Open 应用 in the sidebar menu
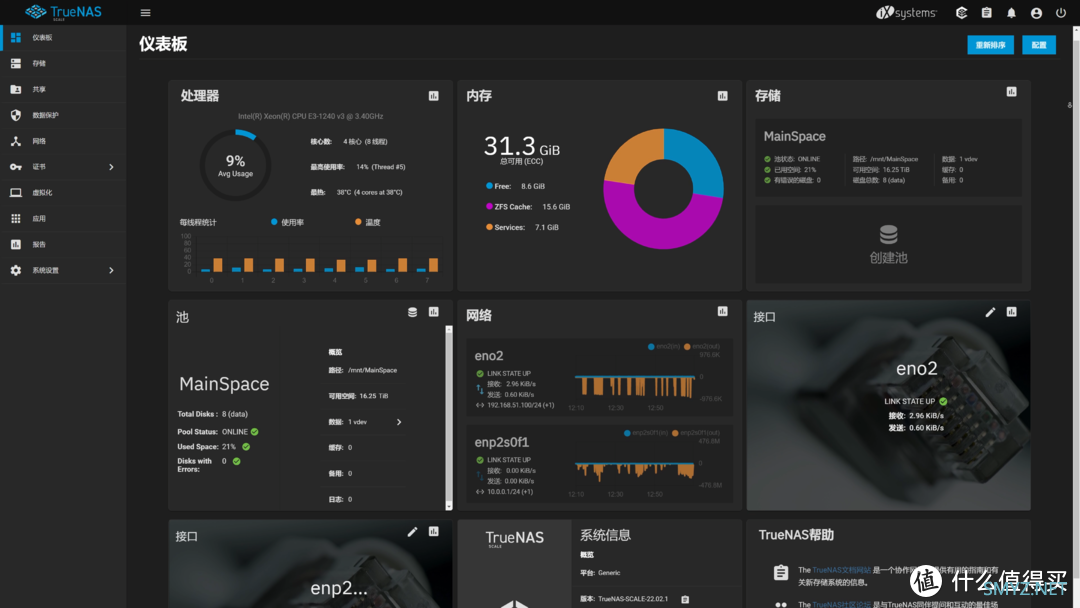The height and width of the screenshot is (608, 1080). (63, 218)
